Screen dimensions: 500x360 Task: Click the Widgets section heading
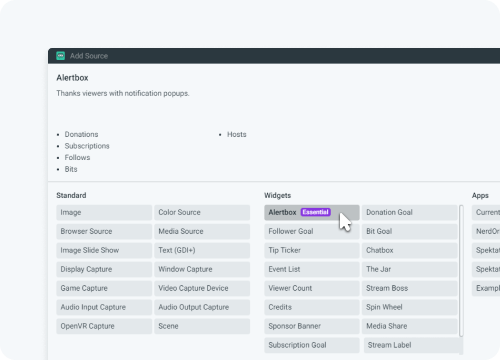[278, 195]
